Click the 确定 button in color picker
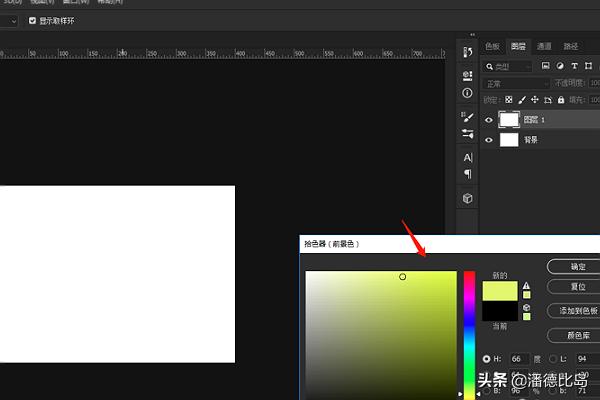 (577, 267)
